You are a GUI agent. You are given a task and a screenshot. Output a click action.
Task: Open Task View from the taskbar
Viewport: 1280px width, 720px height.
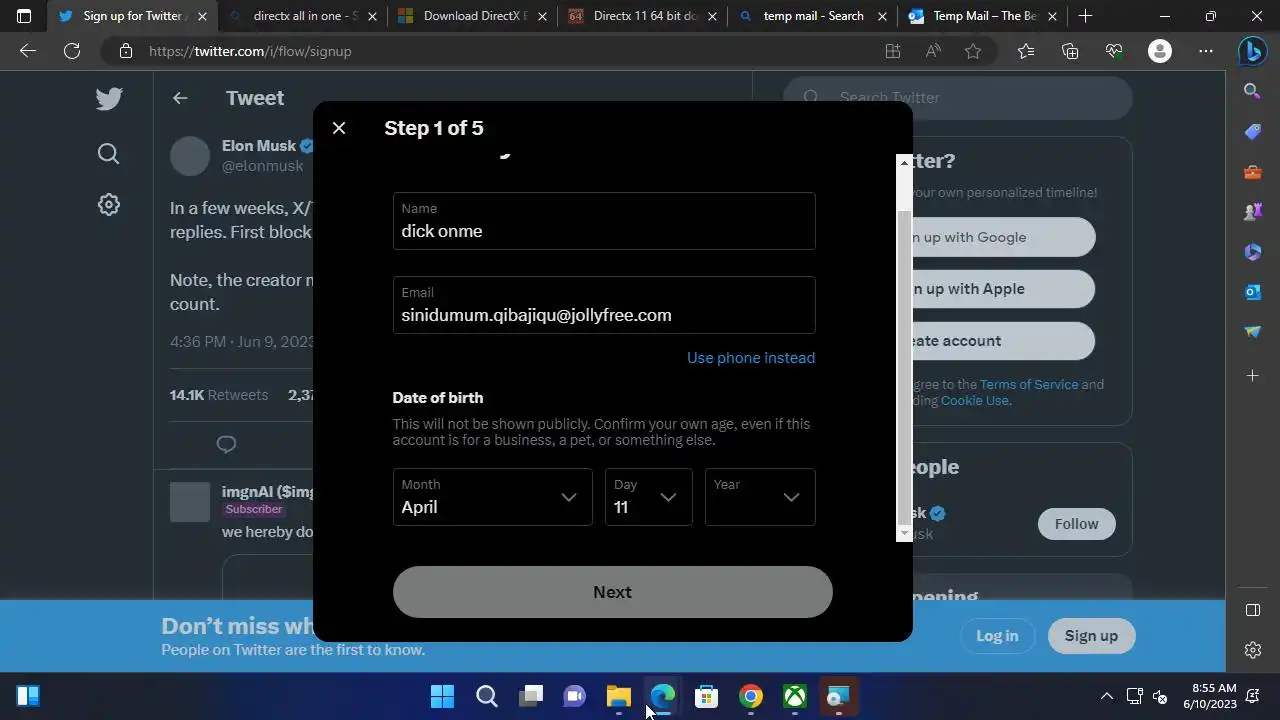tap(531, 696)
